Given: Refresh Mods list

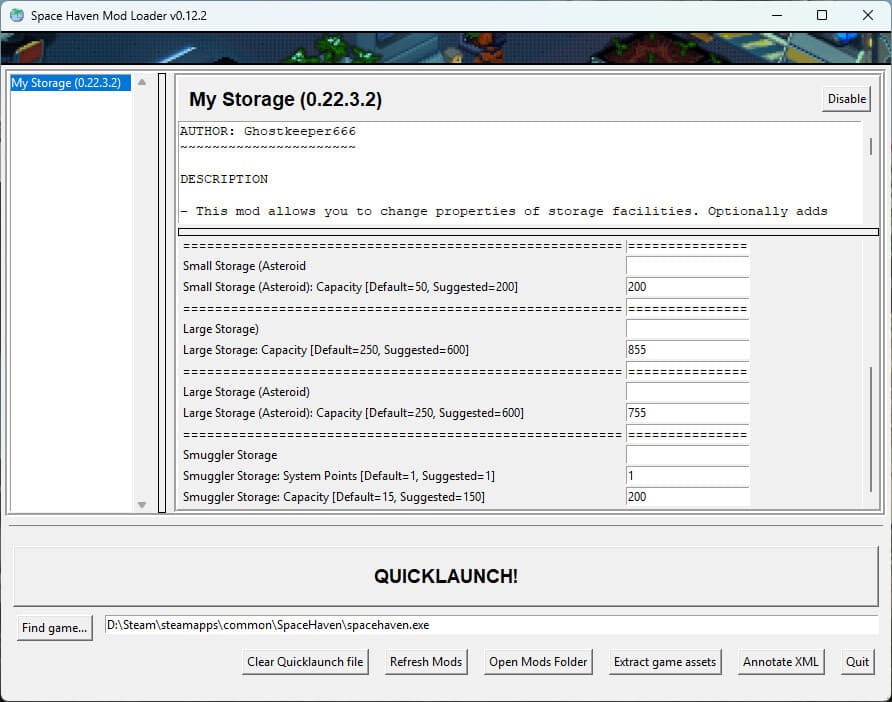Looking at the screenshot, I should tap(426, 662).
